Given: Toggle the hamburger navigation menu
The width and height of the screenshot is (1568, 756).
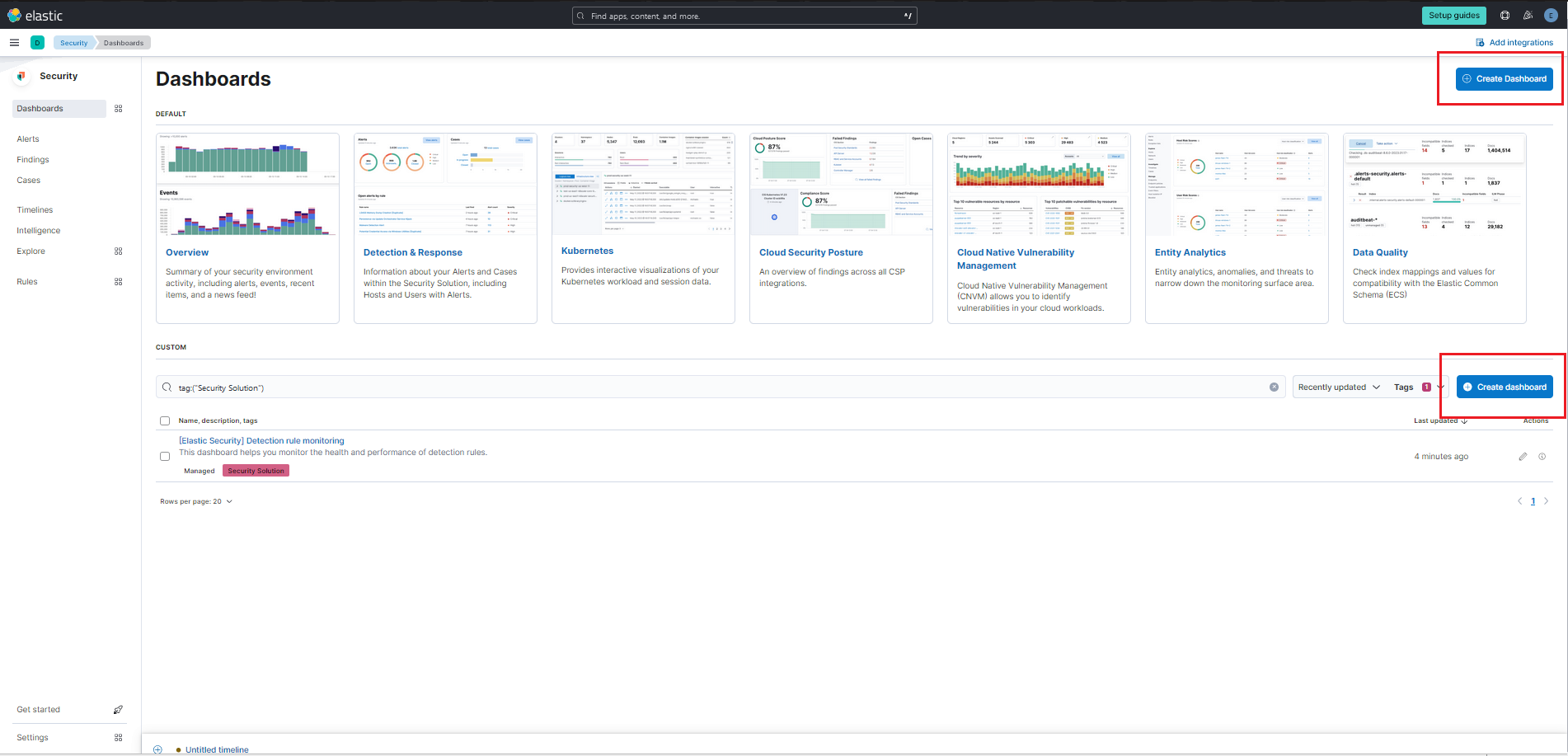Looking at the screenshot, I should tap(14, 43).
